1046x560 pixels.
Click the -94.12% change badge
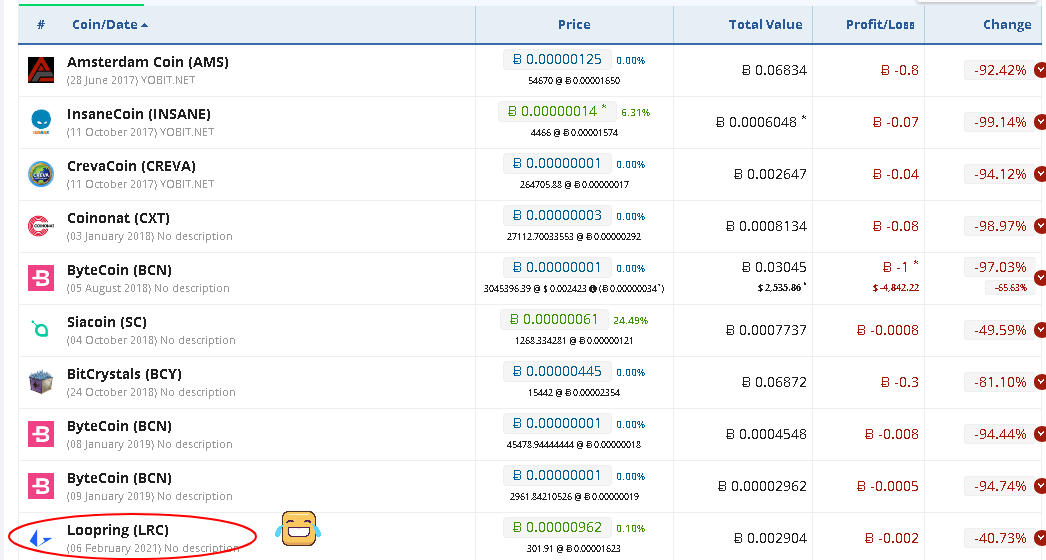point(999,174)
